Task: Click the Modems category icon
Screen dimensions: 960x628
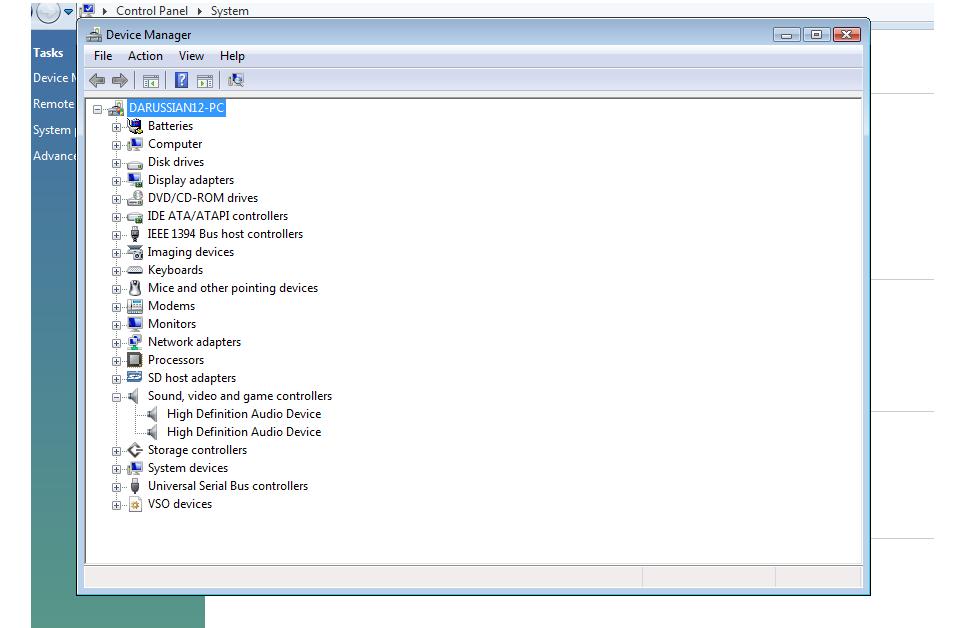Action: tap(135, 306)
